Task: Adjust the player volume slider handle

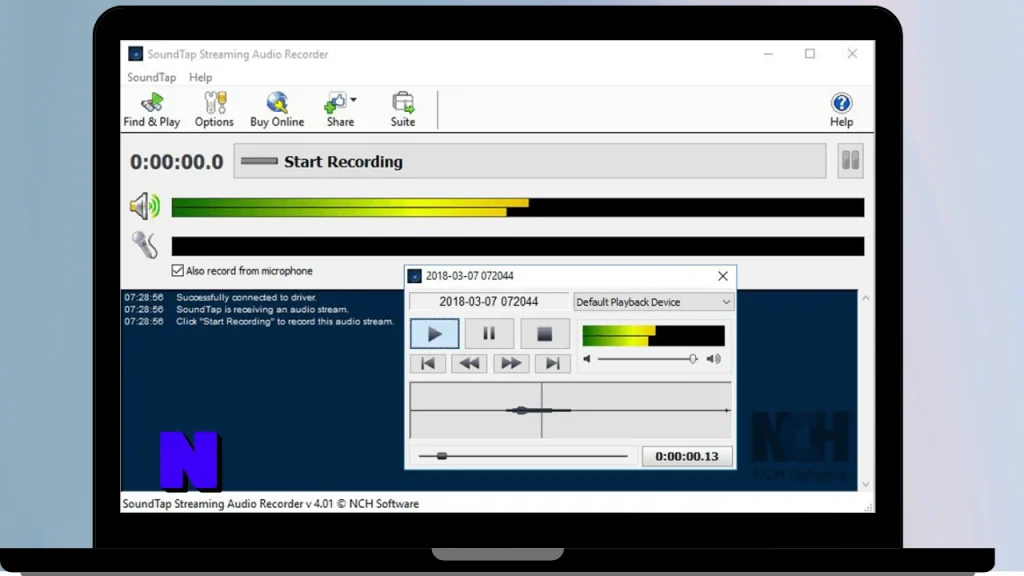Action: point(692,359)
